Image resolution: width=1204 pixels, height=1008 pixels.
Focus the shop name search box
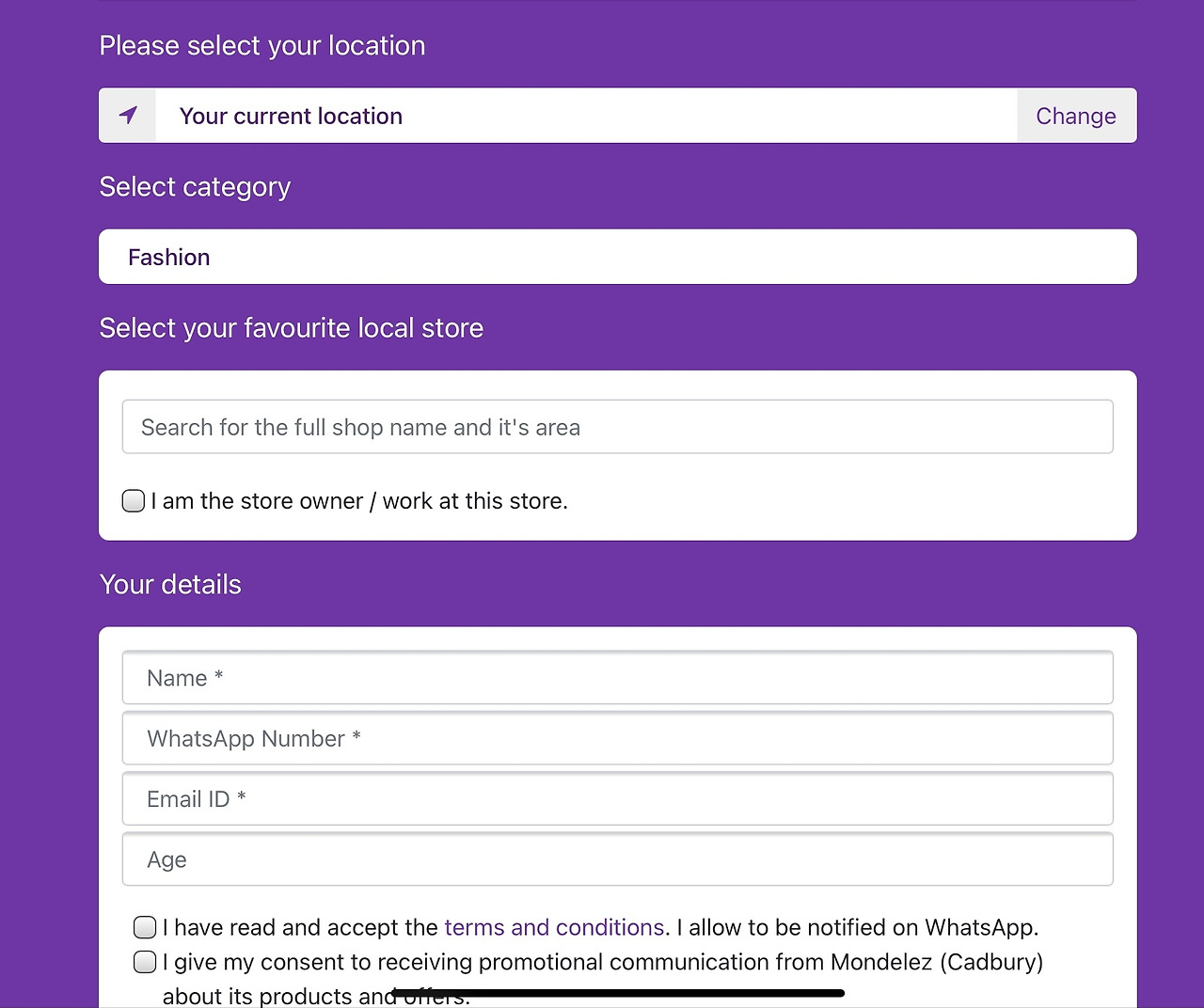[617, 427]
